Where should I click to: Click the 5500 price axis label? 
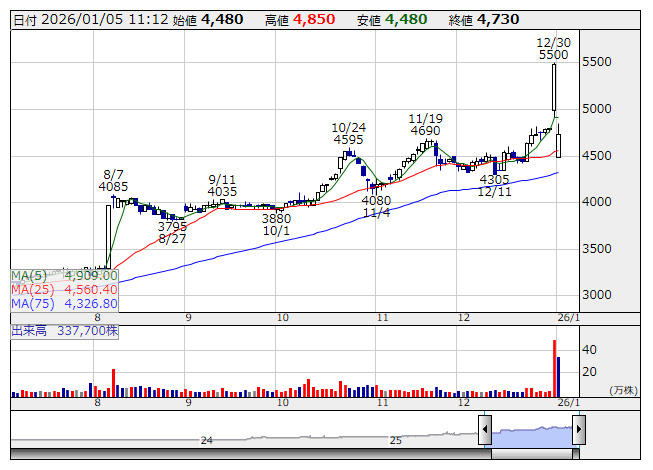point(597,62)
